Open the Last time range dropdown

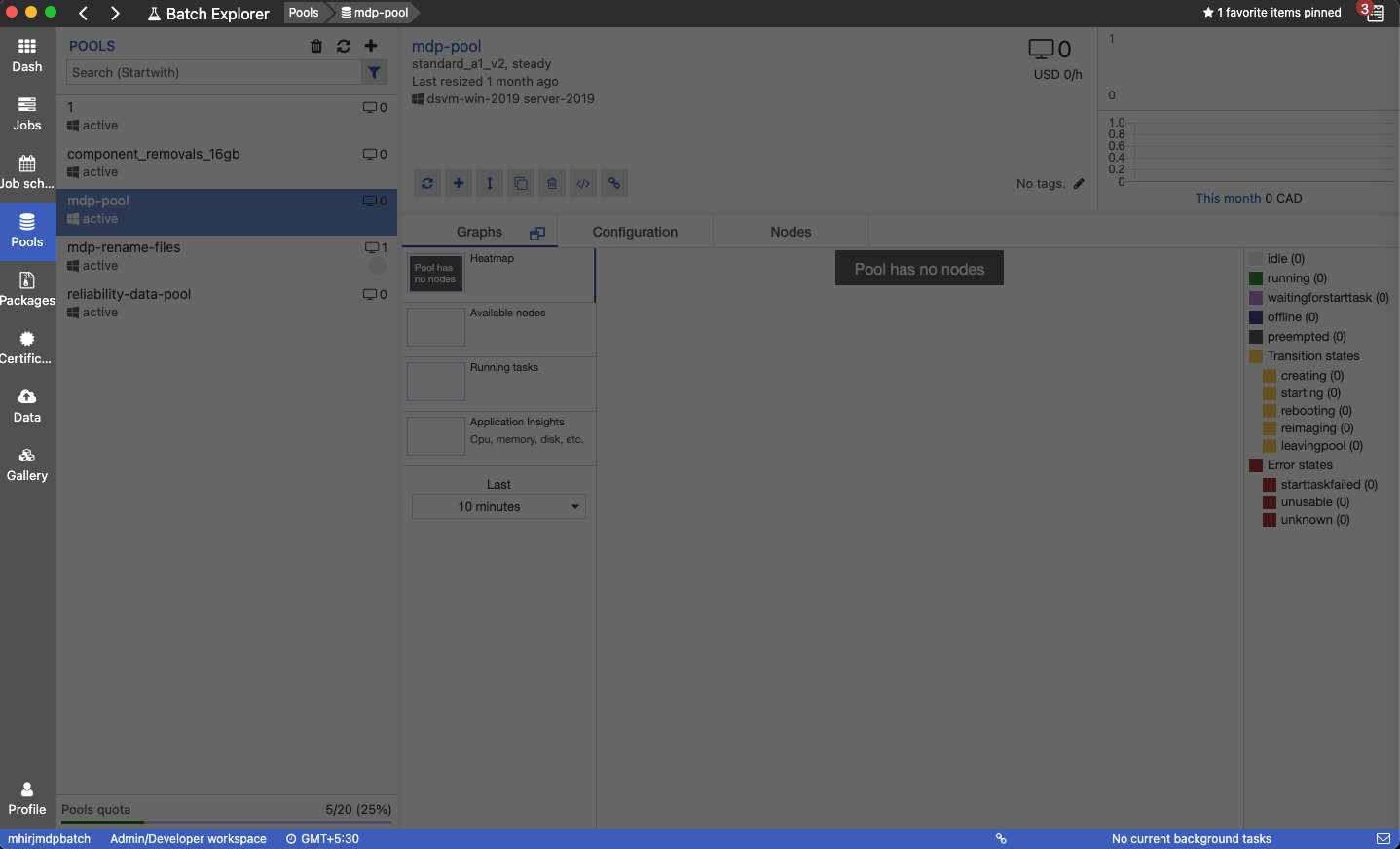click(x=497, y=506)
